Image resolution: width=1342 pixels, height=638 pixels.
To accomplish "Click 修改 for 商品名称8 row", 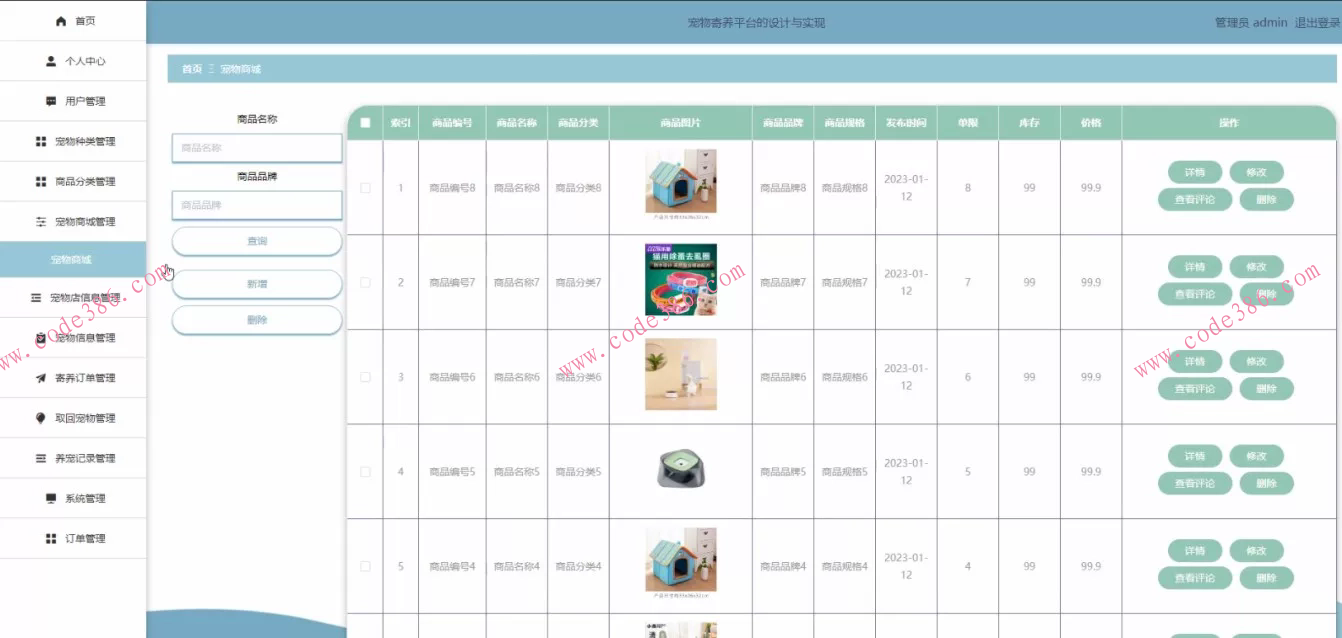I will [x=1257, y=172].
